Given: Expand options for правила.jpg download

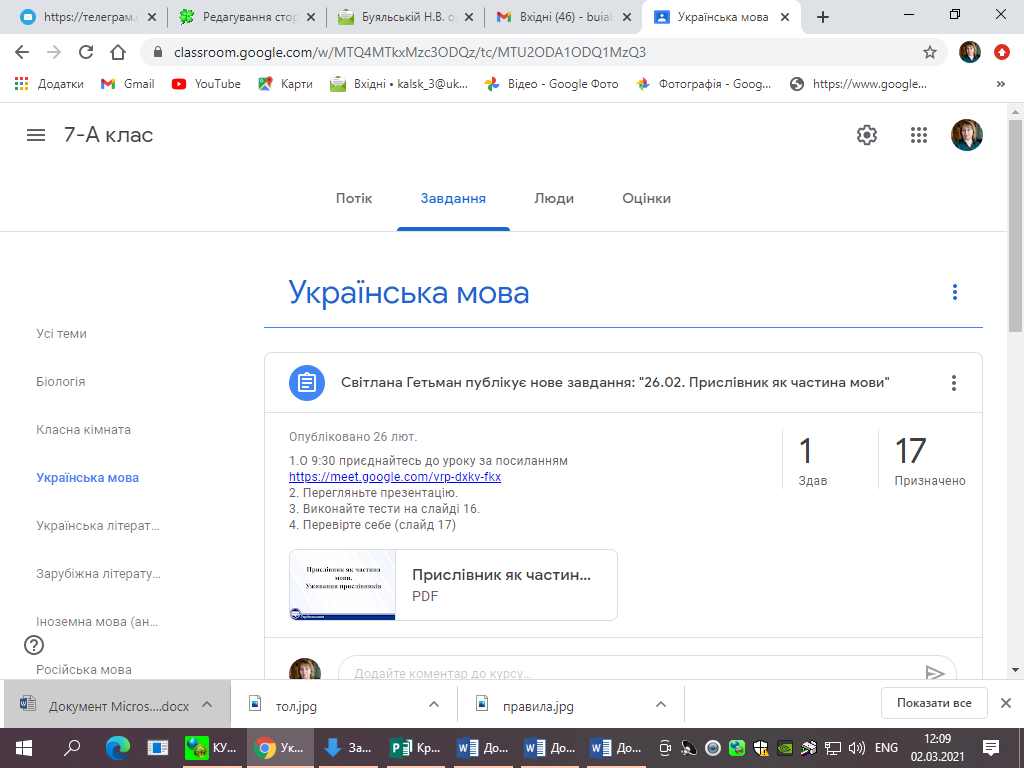Looking at the screenshot, I should click(660, 705).
